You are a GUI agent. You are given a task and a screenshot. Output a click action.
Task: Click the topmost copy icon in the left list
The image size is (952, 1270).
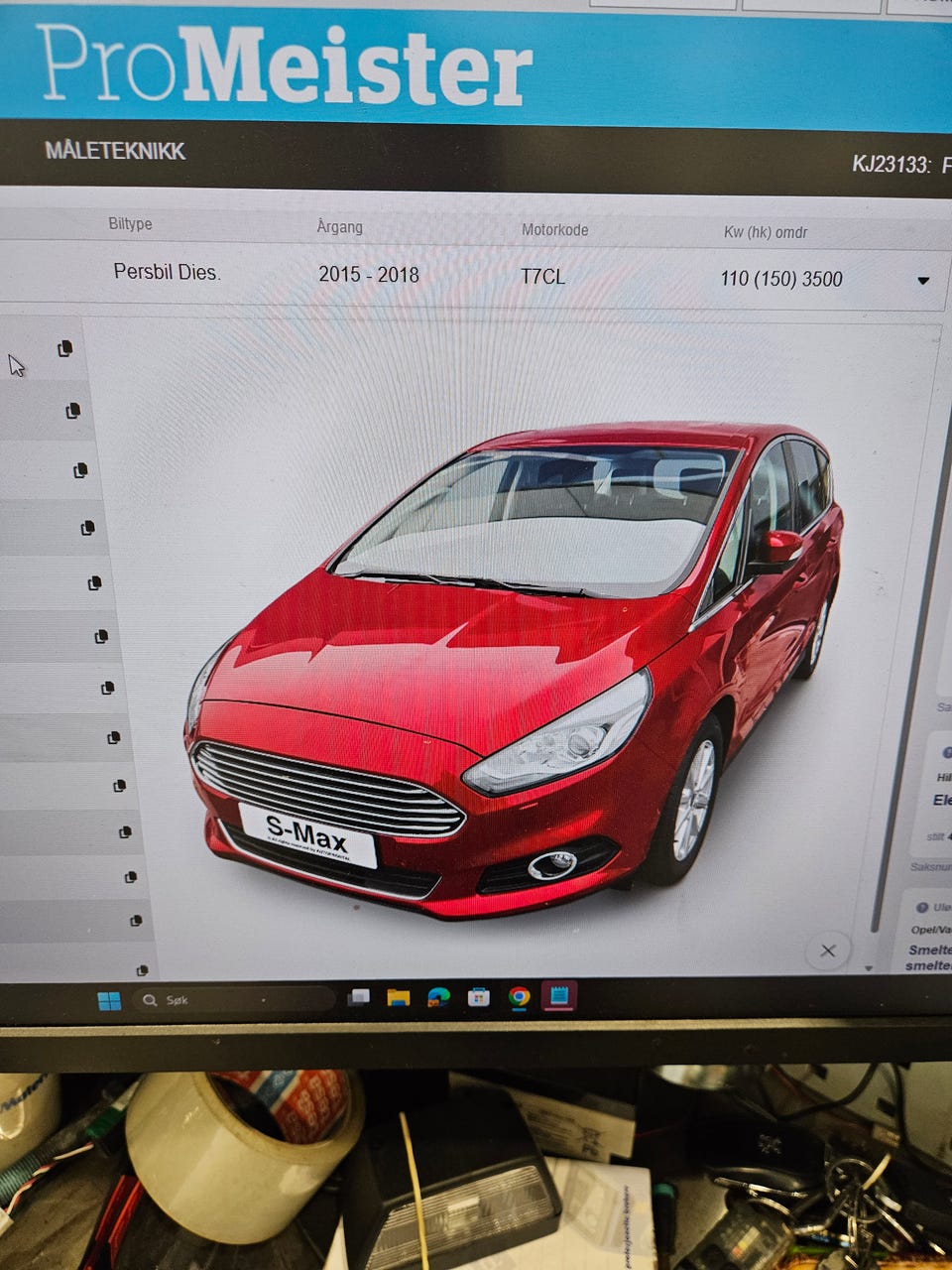point(65,348)
